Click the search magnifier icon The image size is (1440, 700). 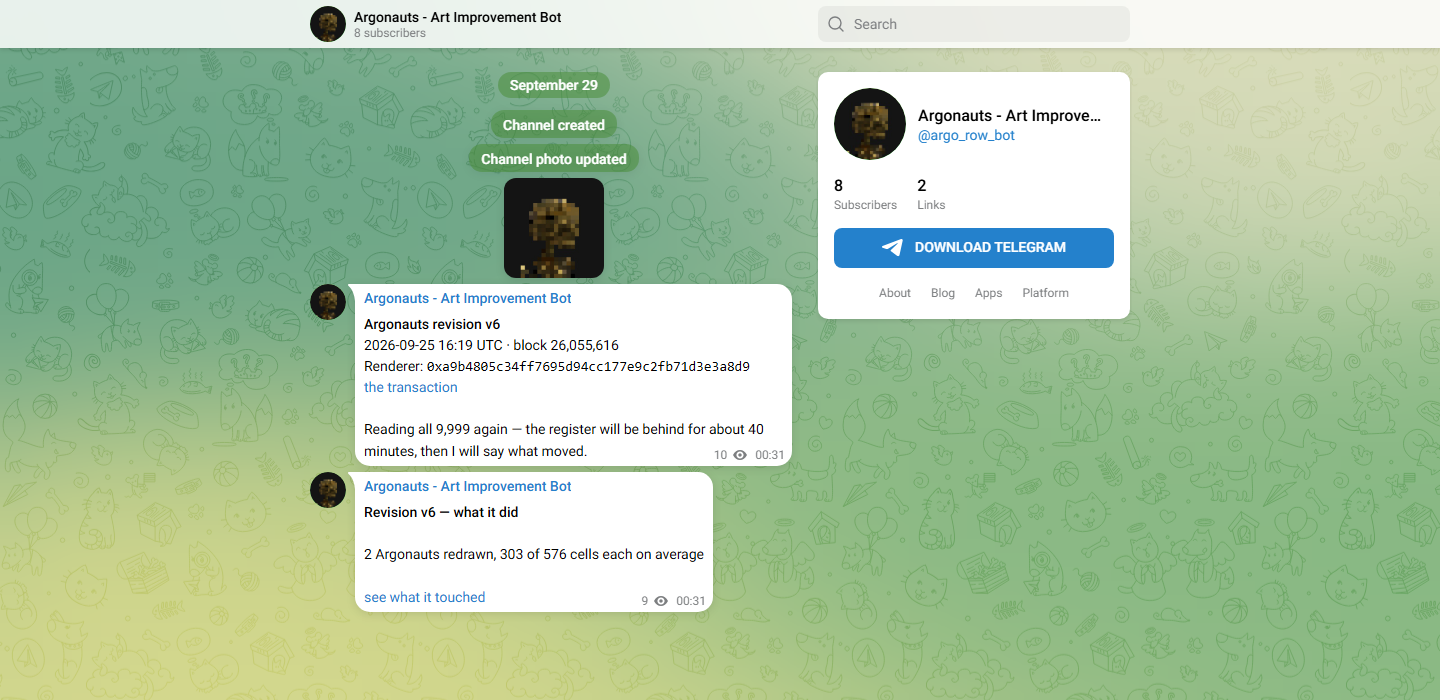click(x=836, y=24)
